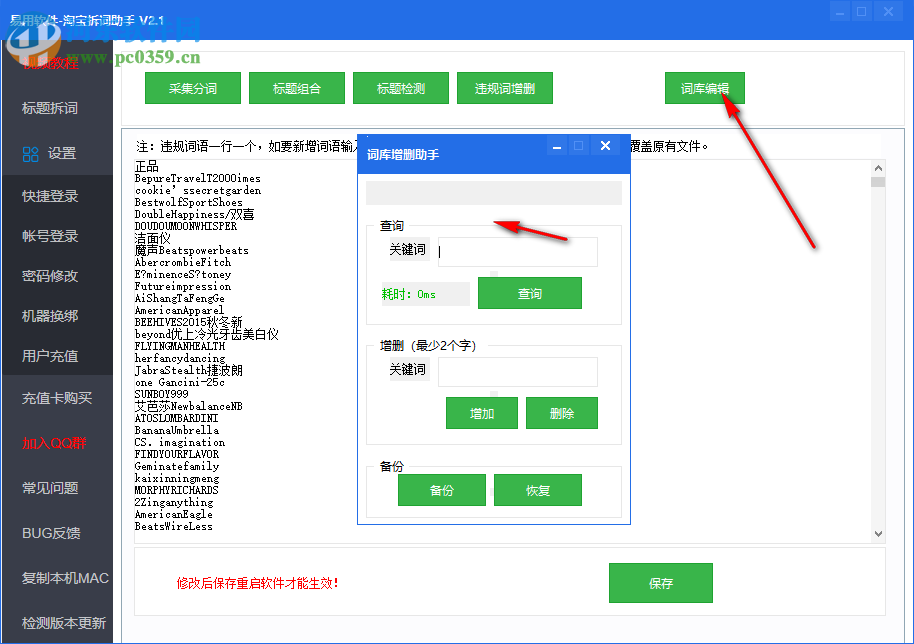
Task: Close the 词库增删助手 dialog
Action: (606, 146)
